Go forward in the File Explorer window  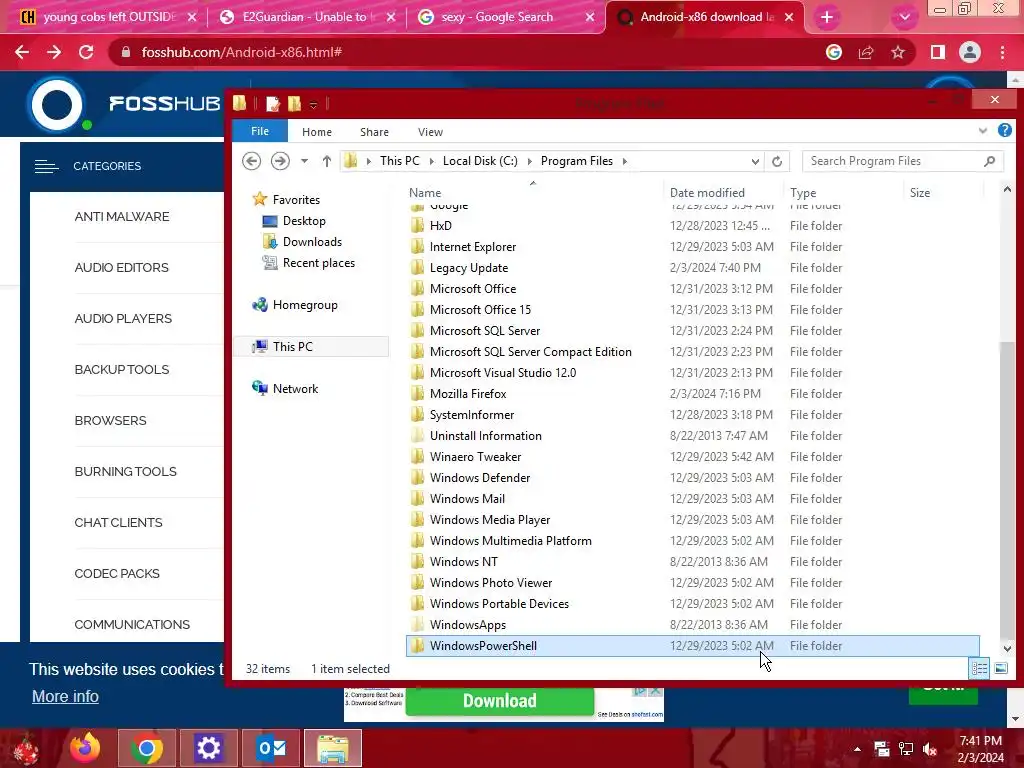[280, 161]
